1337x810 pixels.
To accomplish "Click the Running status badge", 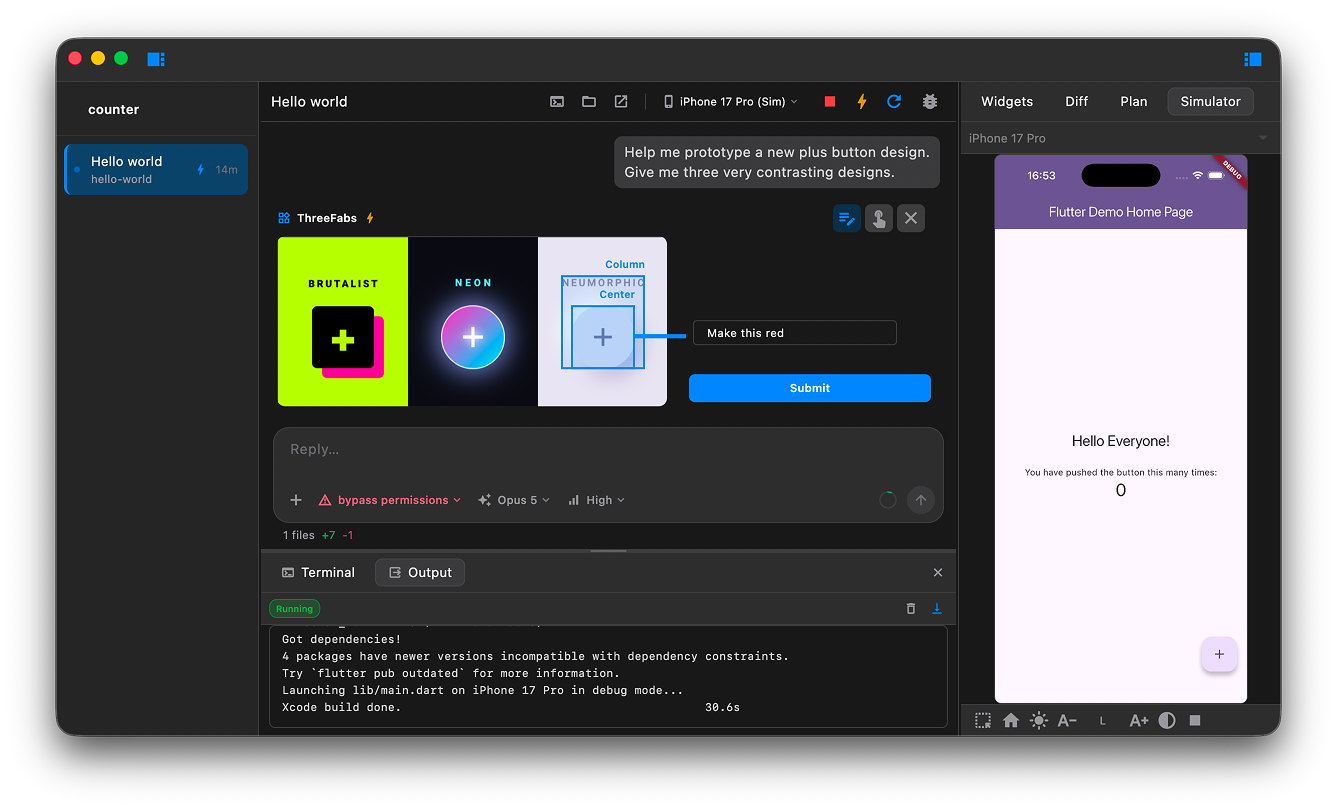I will tap(294, 608).
